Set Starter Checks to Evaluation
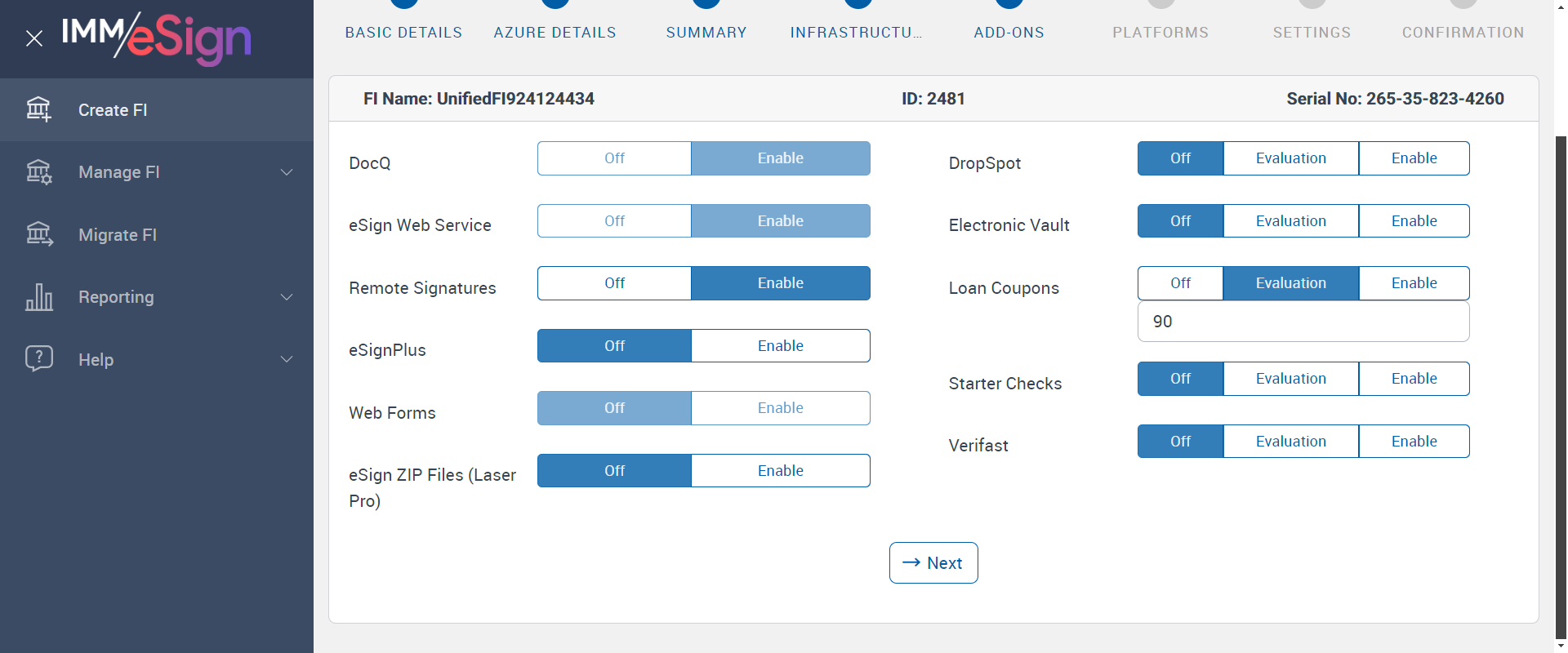This screenshot has width=1568, height=653. [1291, 379]
